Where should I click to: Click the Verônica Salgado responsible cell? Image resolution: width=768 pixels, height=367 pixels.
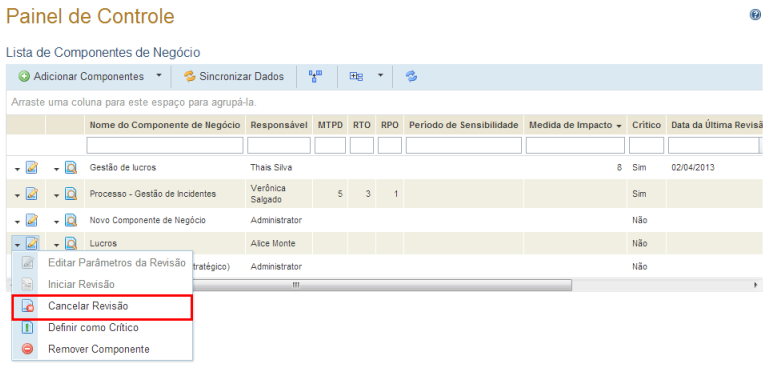coord(279,194)
